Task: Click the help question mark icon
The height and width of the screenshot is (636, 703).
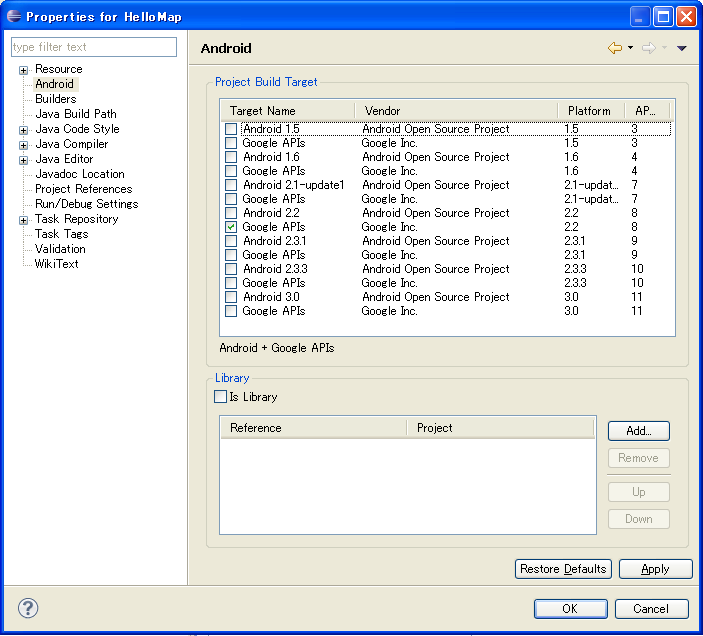Action: [x=28, y=608]
